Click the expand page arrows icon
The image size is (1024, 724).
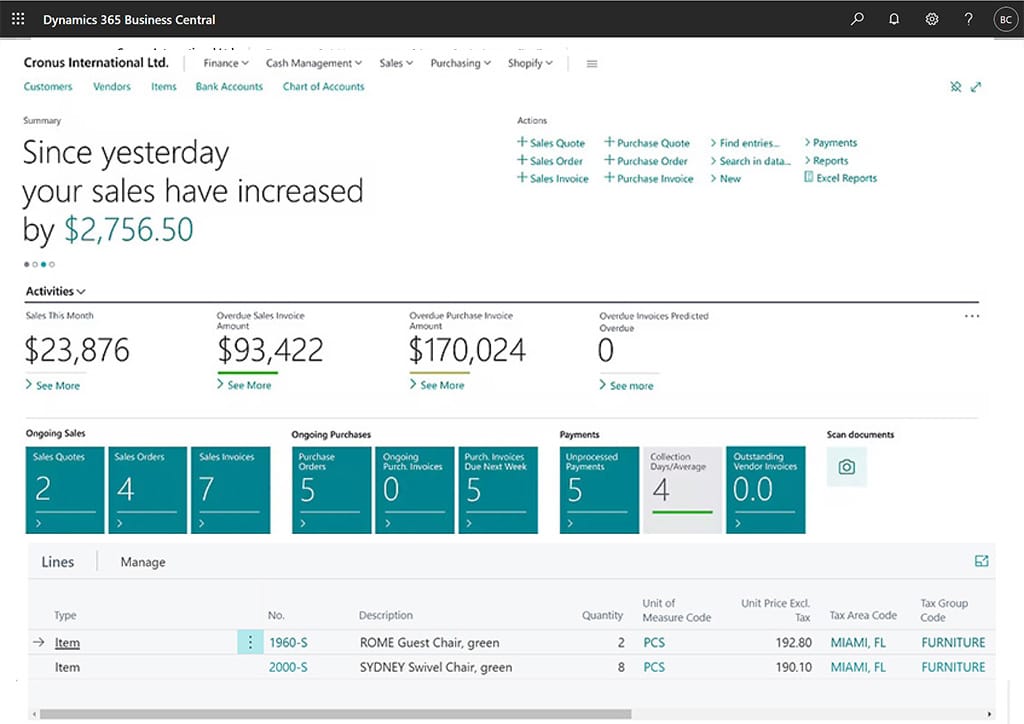pyautogui.click(x=976, y=87)
